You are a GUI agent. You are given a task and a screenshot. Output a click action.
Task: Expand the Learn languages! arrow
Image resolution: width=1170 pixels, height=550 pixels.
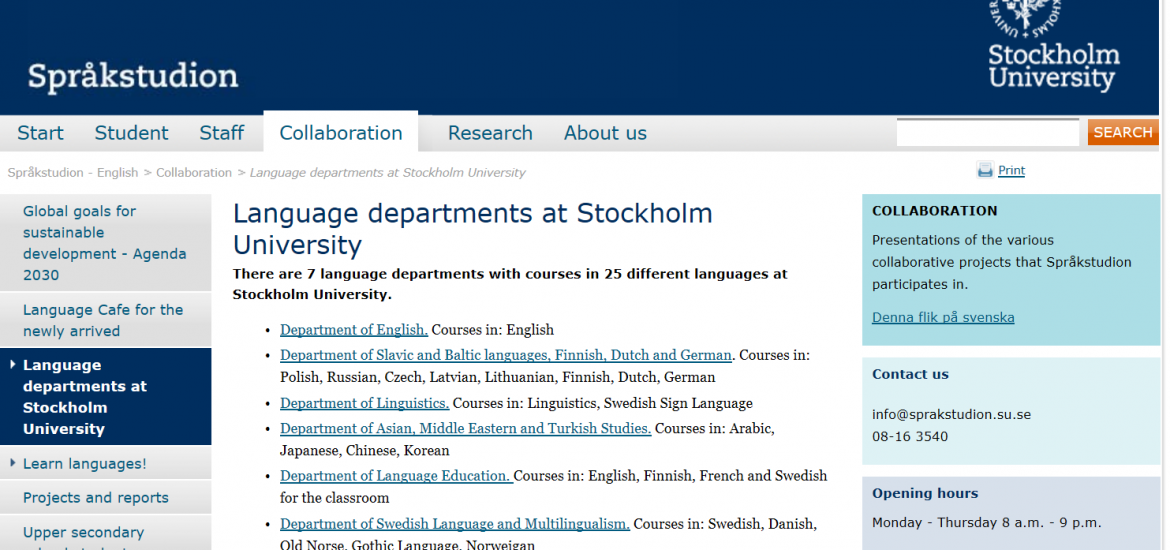coord(13,463)
